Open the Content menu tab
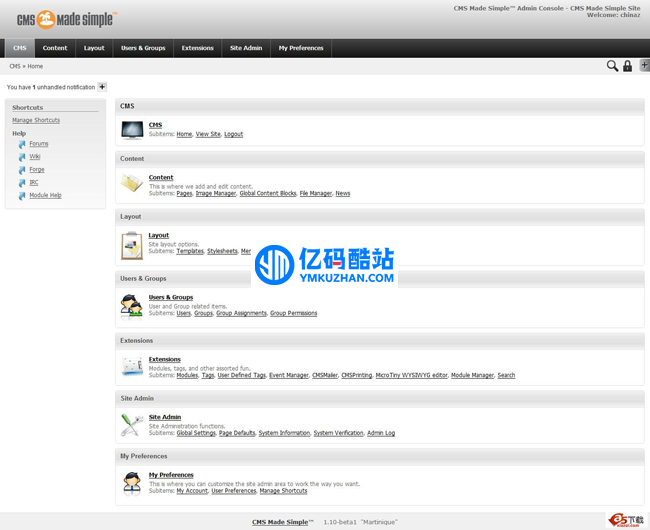 click(55, 48)
